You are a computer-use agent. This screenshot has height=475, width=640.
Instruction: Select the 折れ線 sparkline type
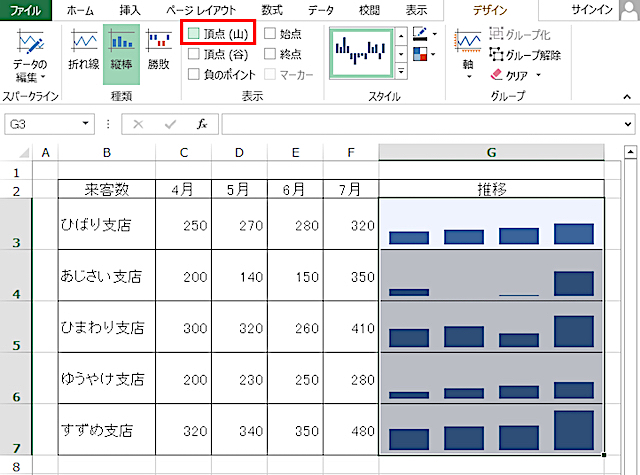tap(84, 49)
